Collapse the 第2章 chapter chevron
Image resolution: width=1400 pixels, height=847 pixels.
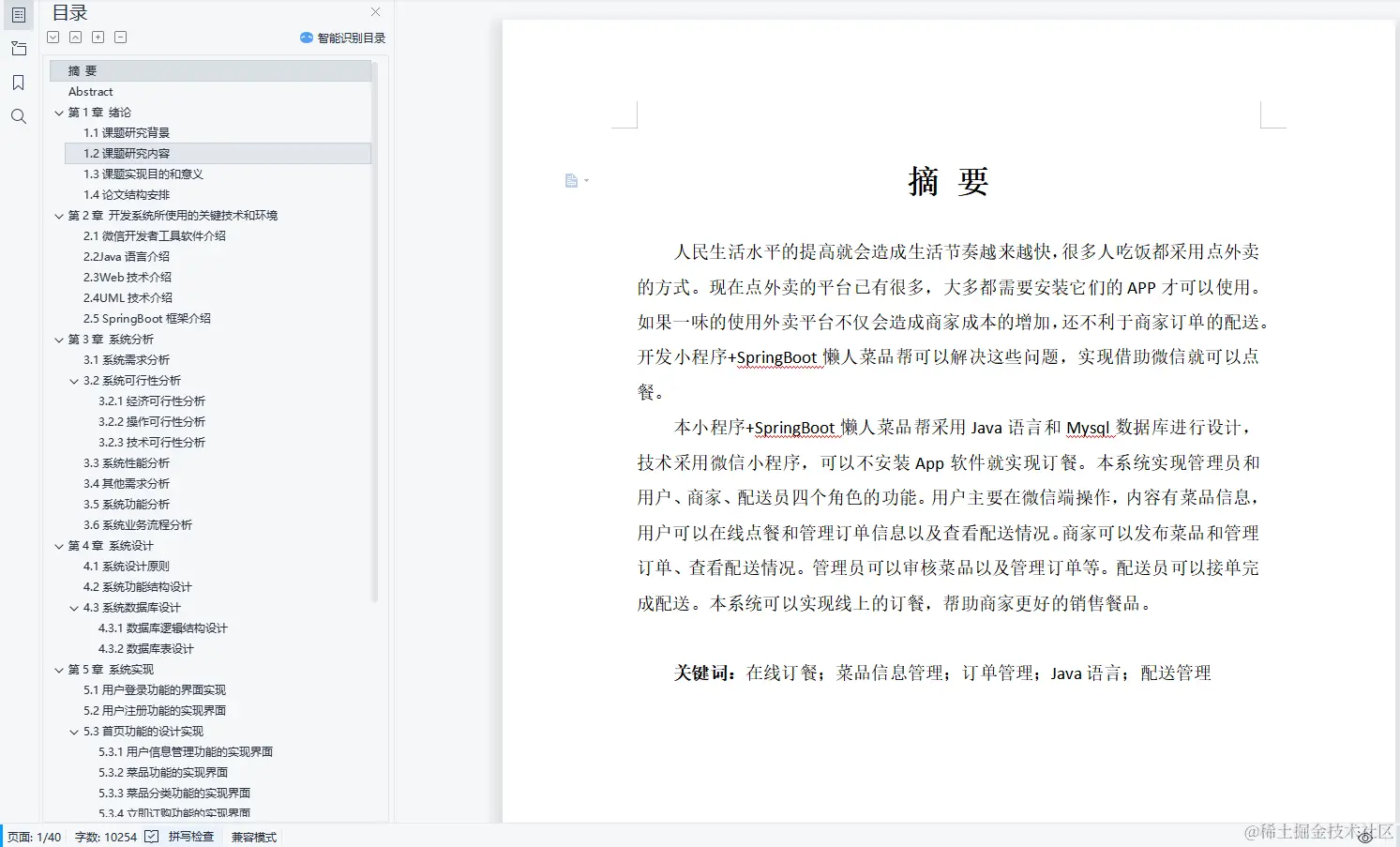coord(59,216)
